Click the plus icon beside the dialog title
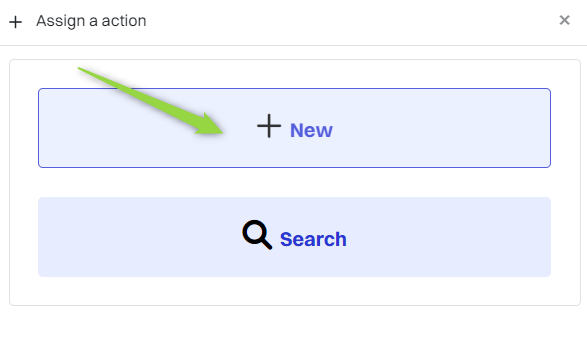This screenshot has width=587, height=364. click(15, 22)
